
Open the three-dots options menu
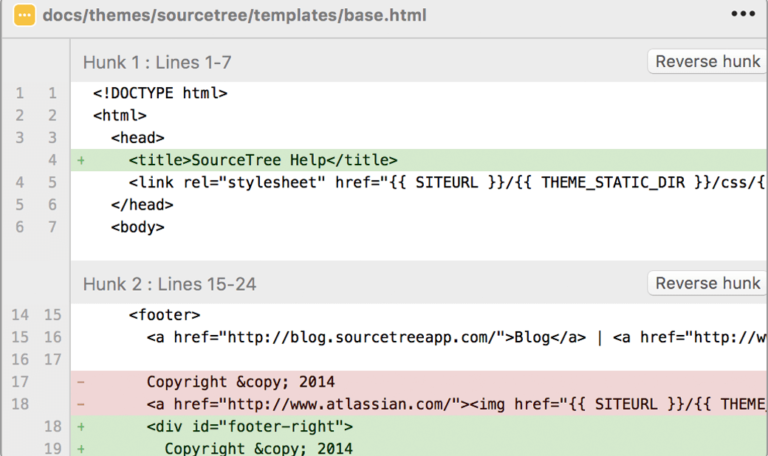tap(743, 14)
